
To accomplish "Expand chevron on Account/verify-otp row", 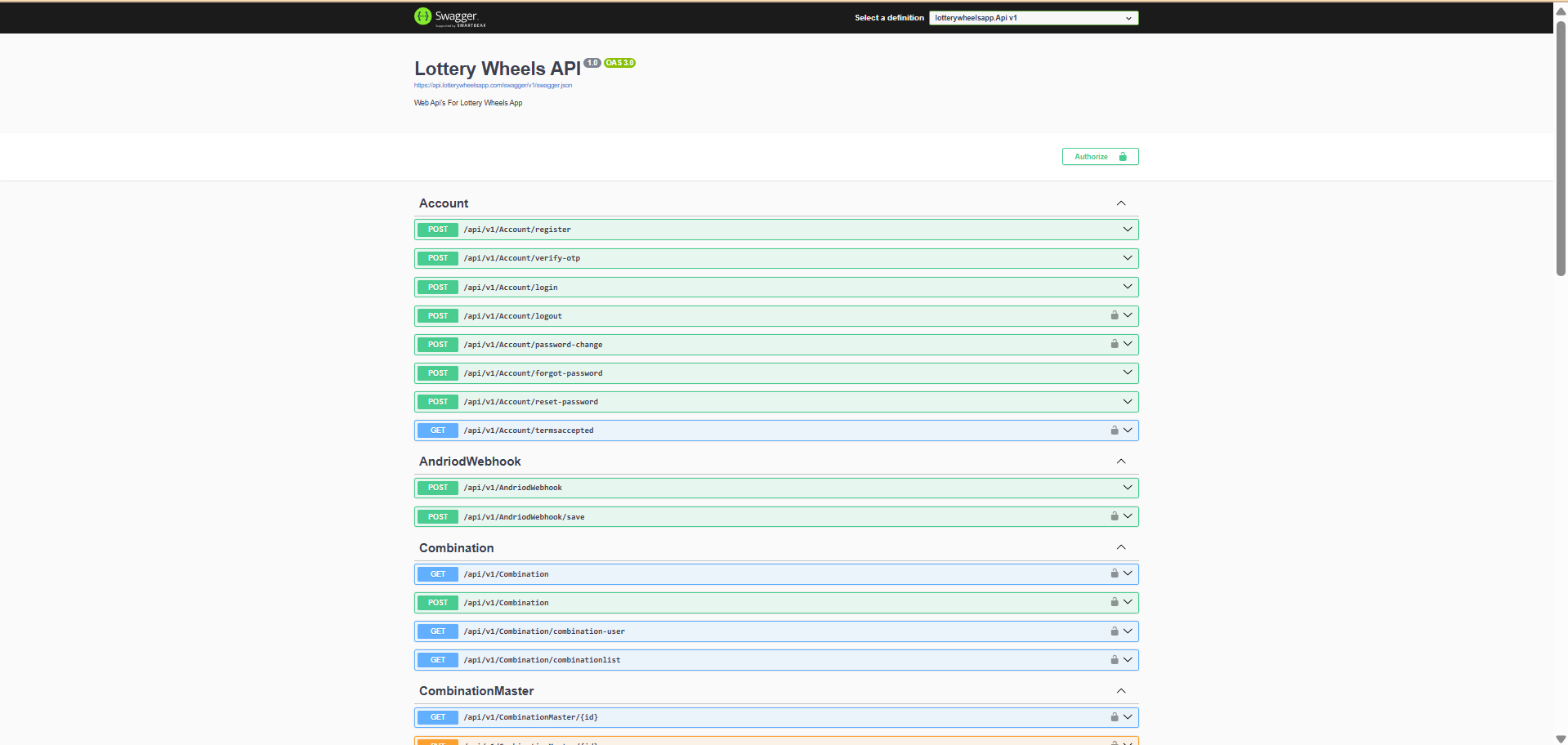I will (x=1128, y=258).
